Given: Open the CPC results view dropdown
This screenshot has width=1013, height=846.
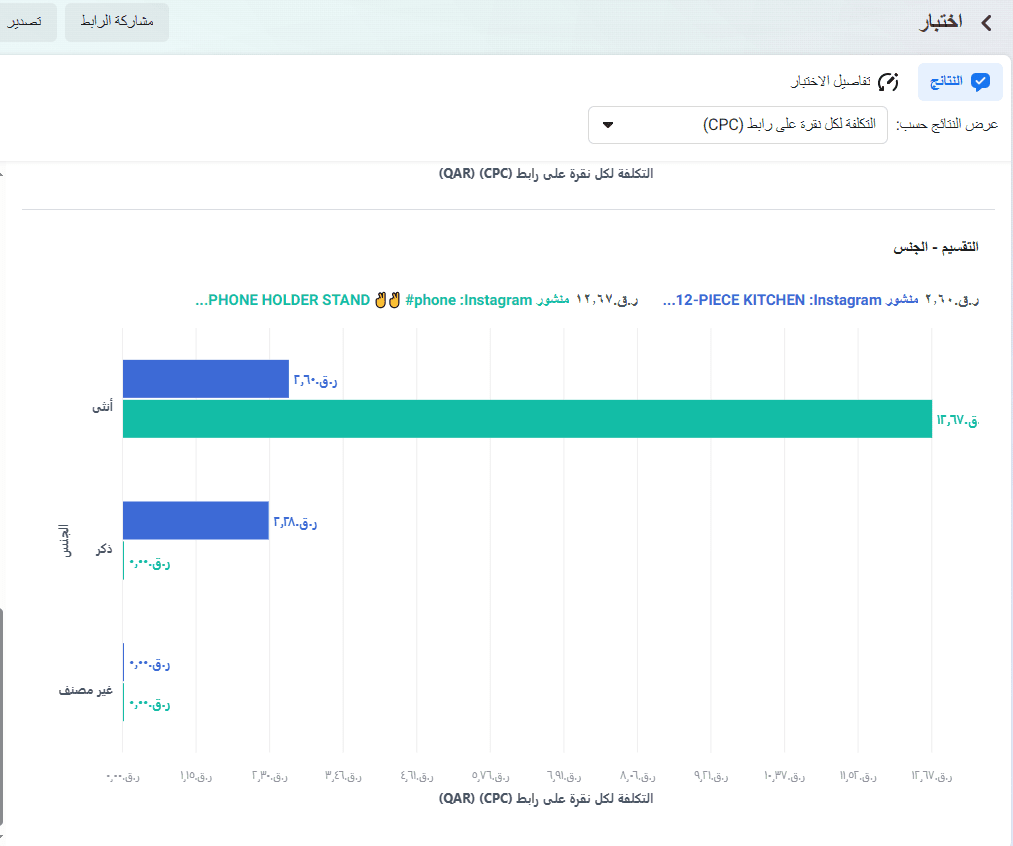Looking at the screenshot, I should point(738,125).
